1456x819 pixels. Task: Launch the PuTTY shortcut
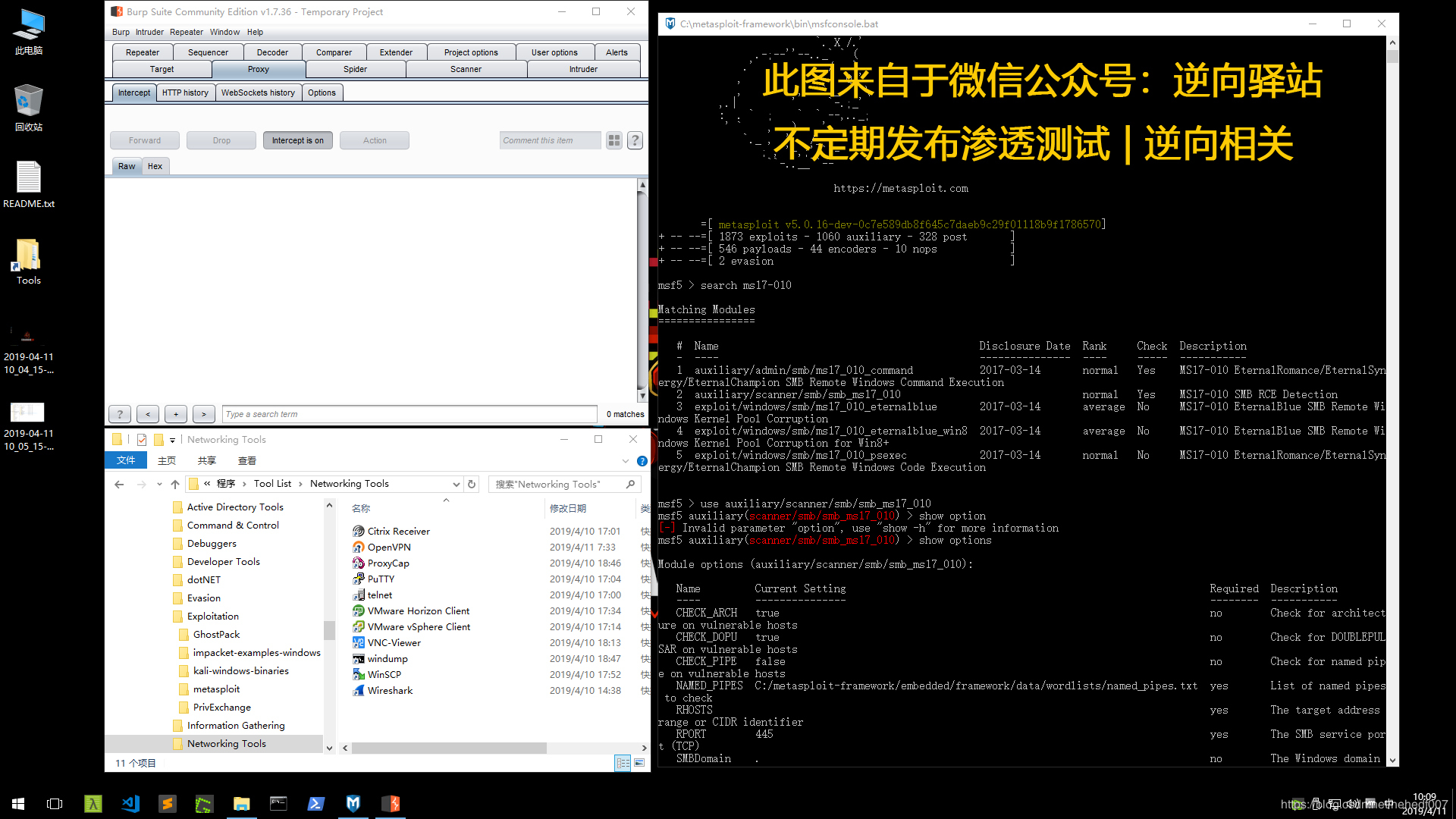pos(381,579)
